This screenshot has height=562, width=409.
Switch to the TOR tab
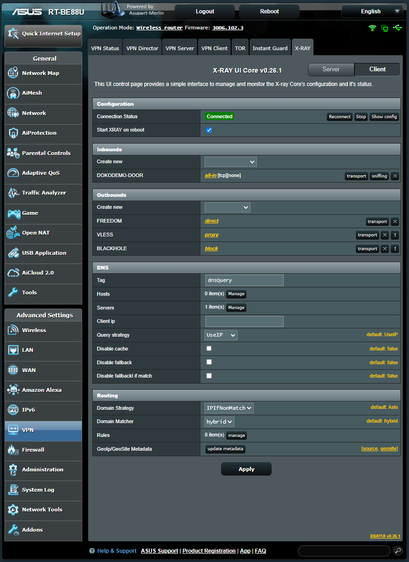click(240, 48)
